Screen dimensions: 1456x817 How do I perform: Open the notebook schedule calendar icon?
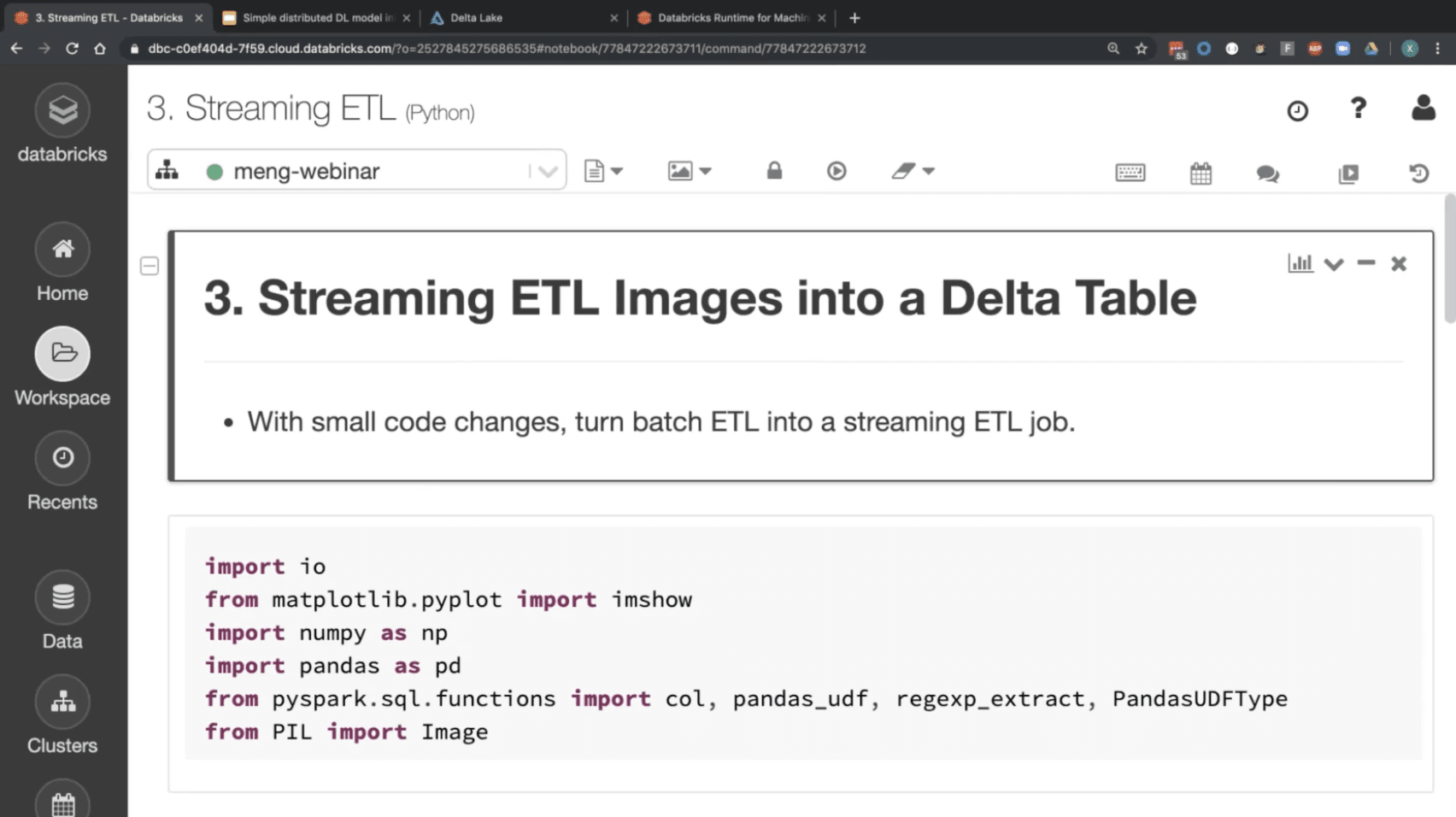[1201, 173]
